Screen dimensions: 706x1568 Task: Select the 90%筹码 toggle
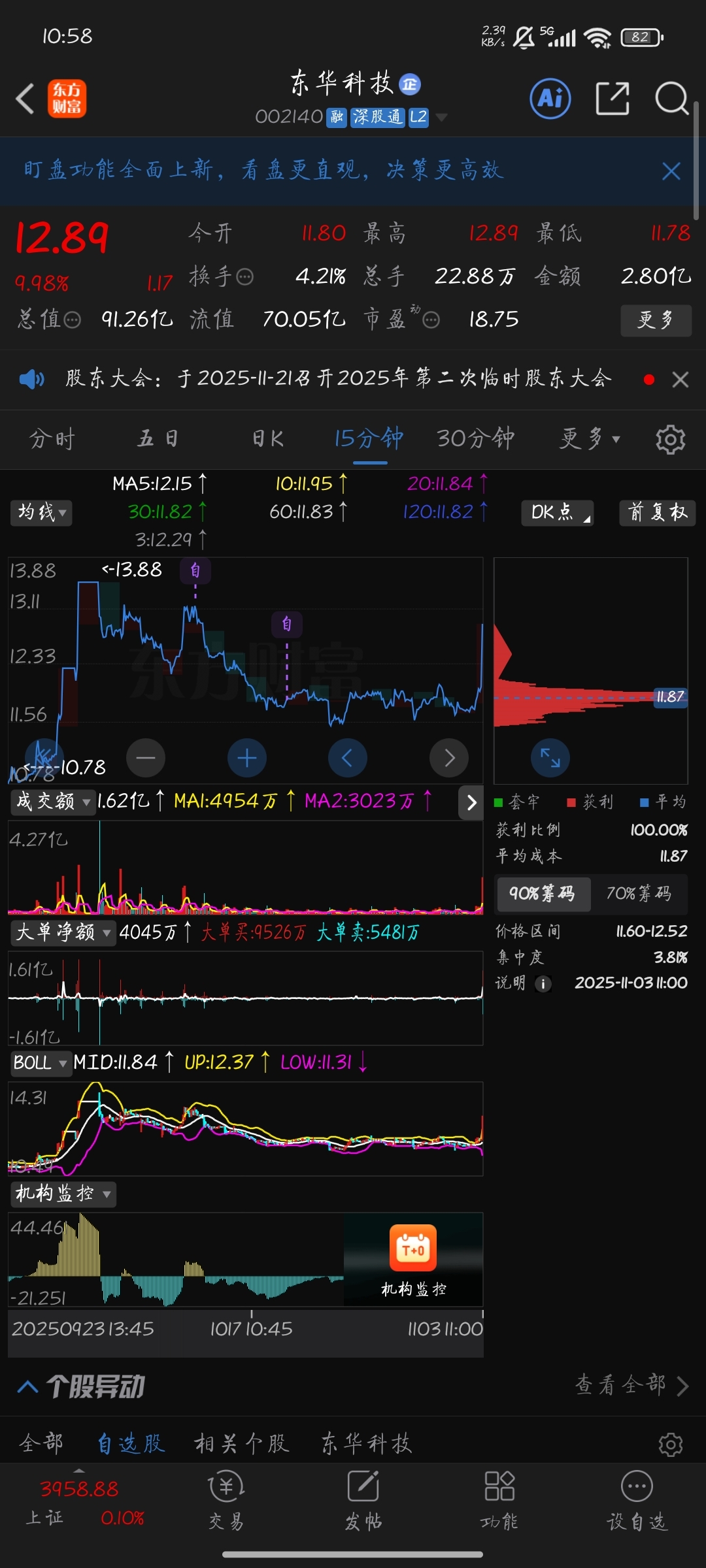pos(543,894)
